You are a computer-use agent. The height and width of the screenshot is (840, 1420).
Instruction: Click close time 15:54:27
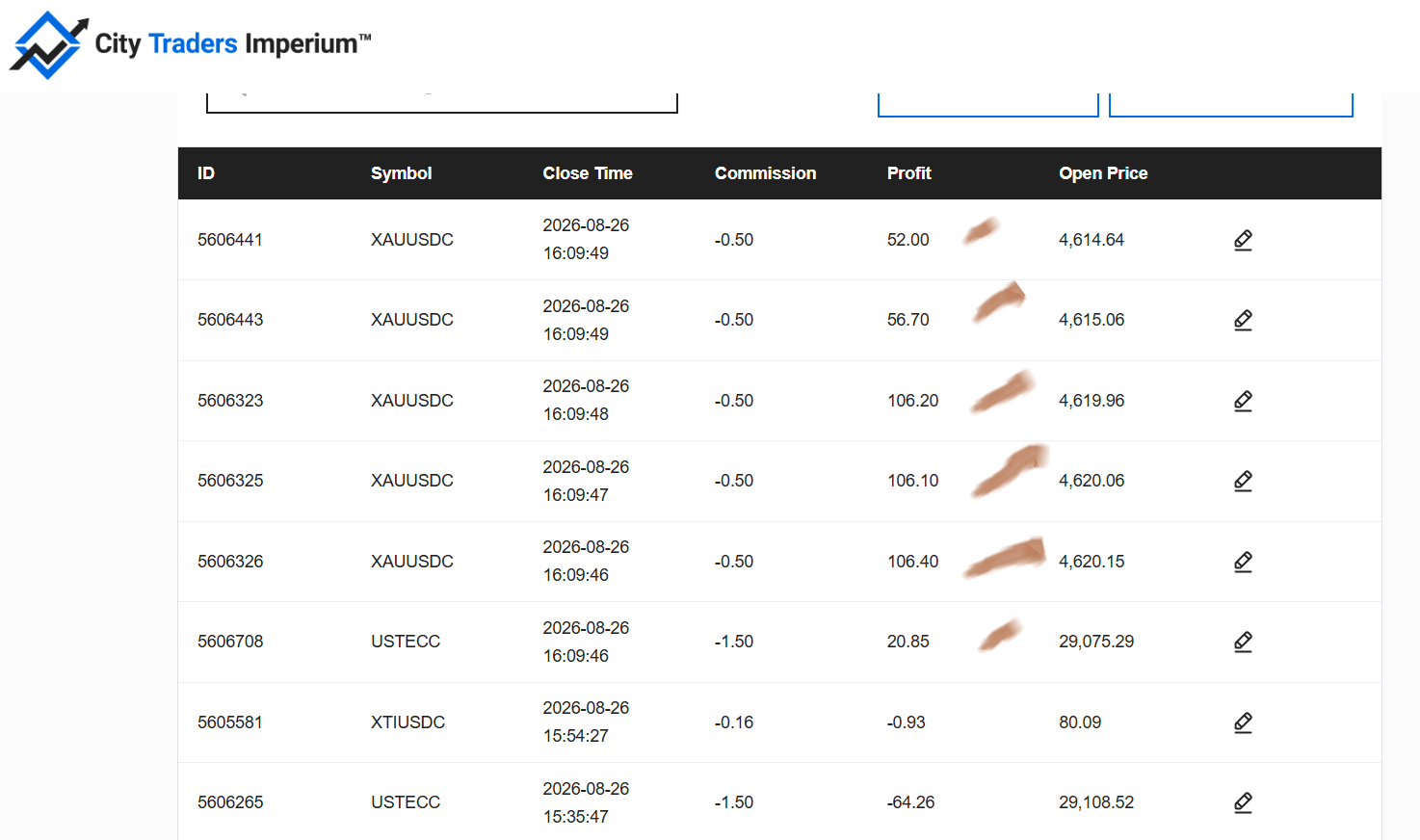click(576, 736)
